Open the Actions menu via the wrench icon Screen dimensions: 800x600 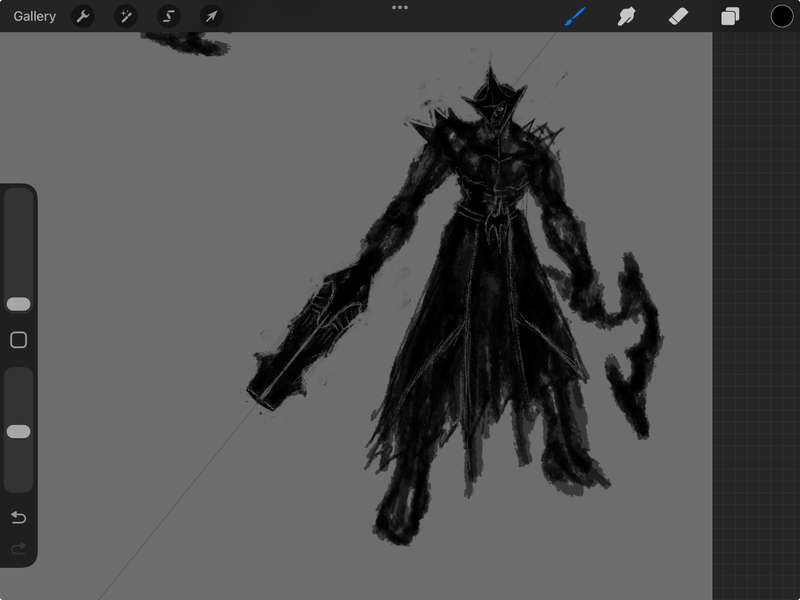tap(82, 16)
